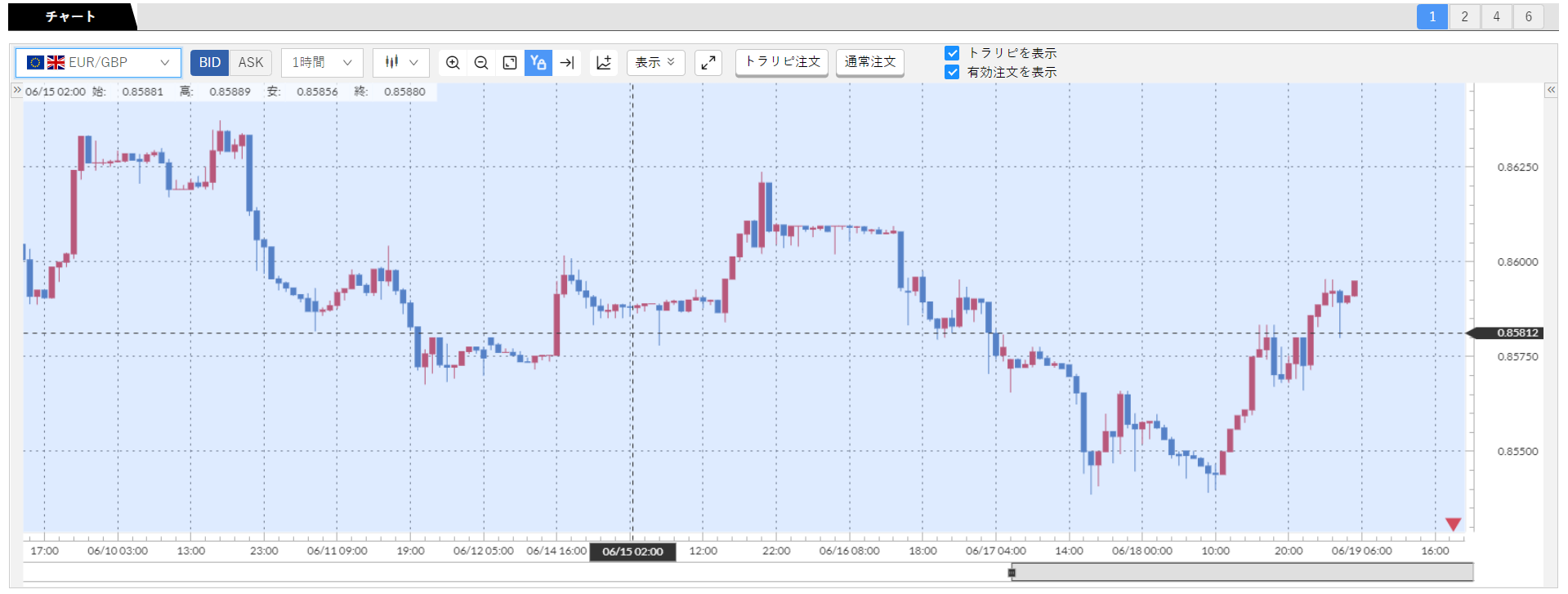This screenshot has width=1568, height=594.
Task: Open the candlestick chart type dropdown
Action: point(401,62)
